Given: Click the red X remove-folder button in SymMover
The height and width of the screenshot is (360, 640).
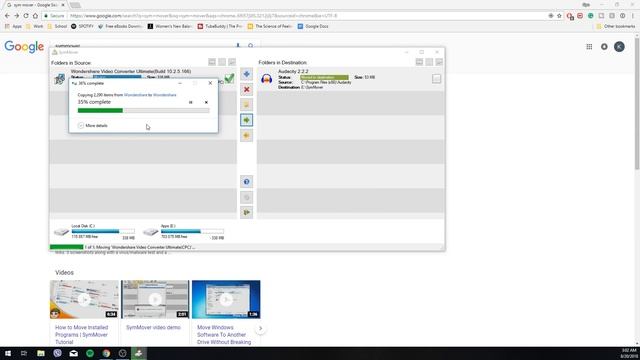Looking at the screenshot, I should [x=247, y=89].
